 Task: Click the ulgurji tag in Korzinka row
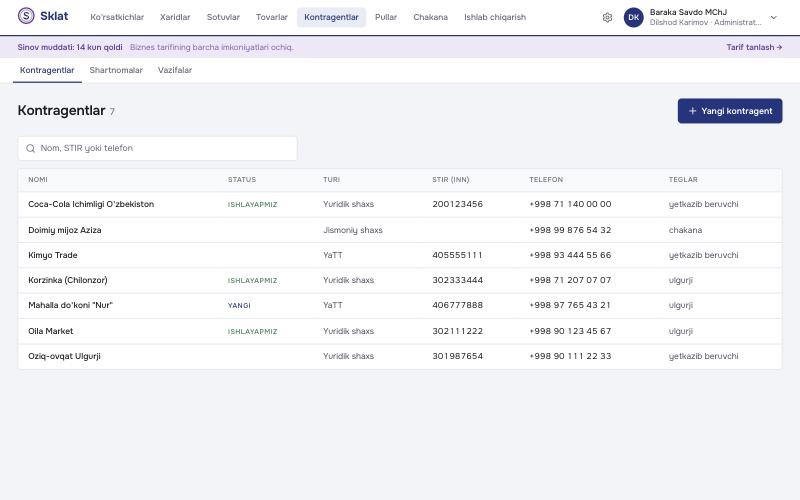click(681, 280)
